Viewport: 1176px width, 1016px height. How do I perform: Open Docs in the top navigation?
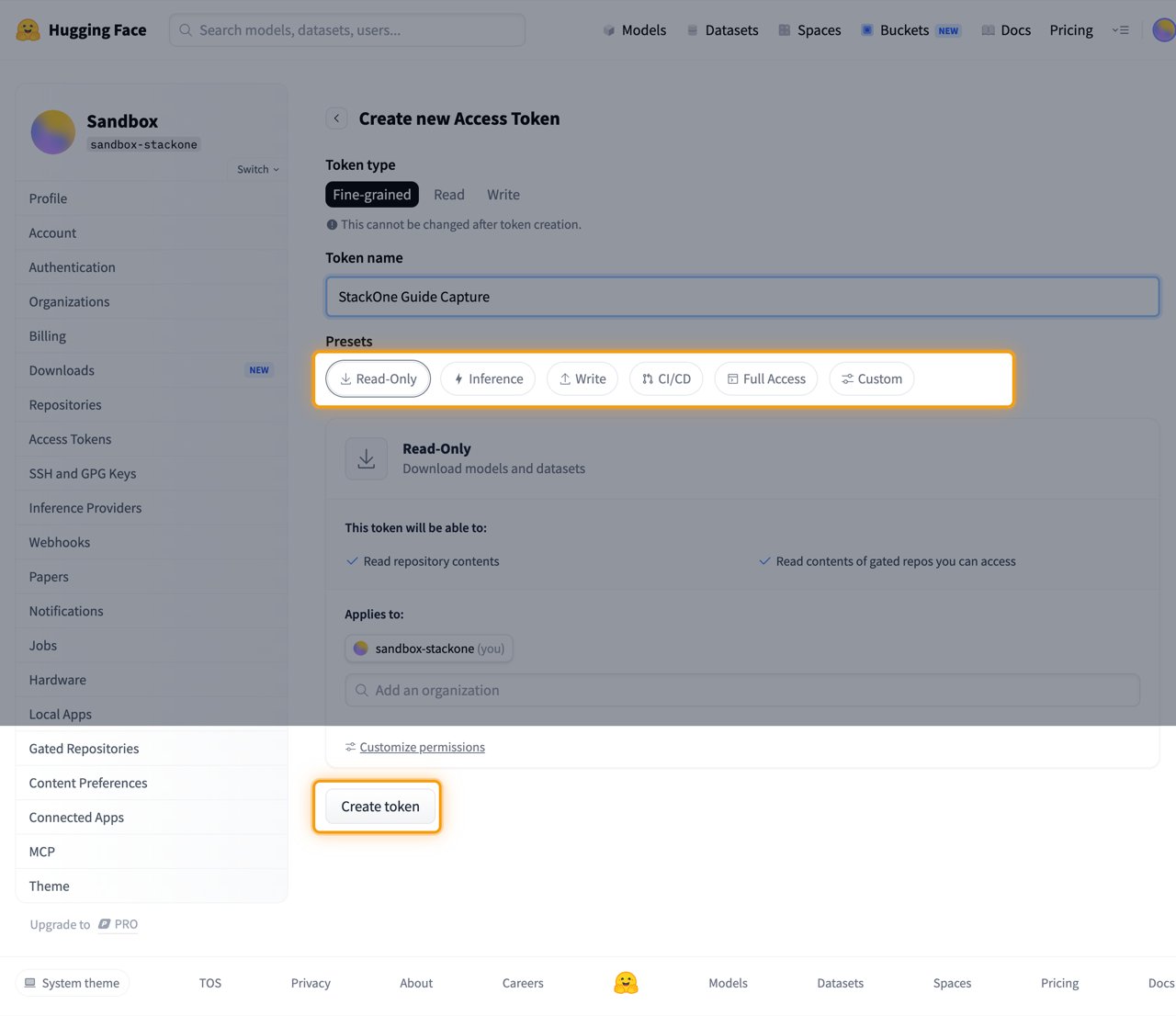[x=1006, y=30]
